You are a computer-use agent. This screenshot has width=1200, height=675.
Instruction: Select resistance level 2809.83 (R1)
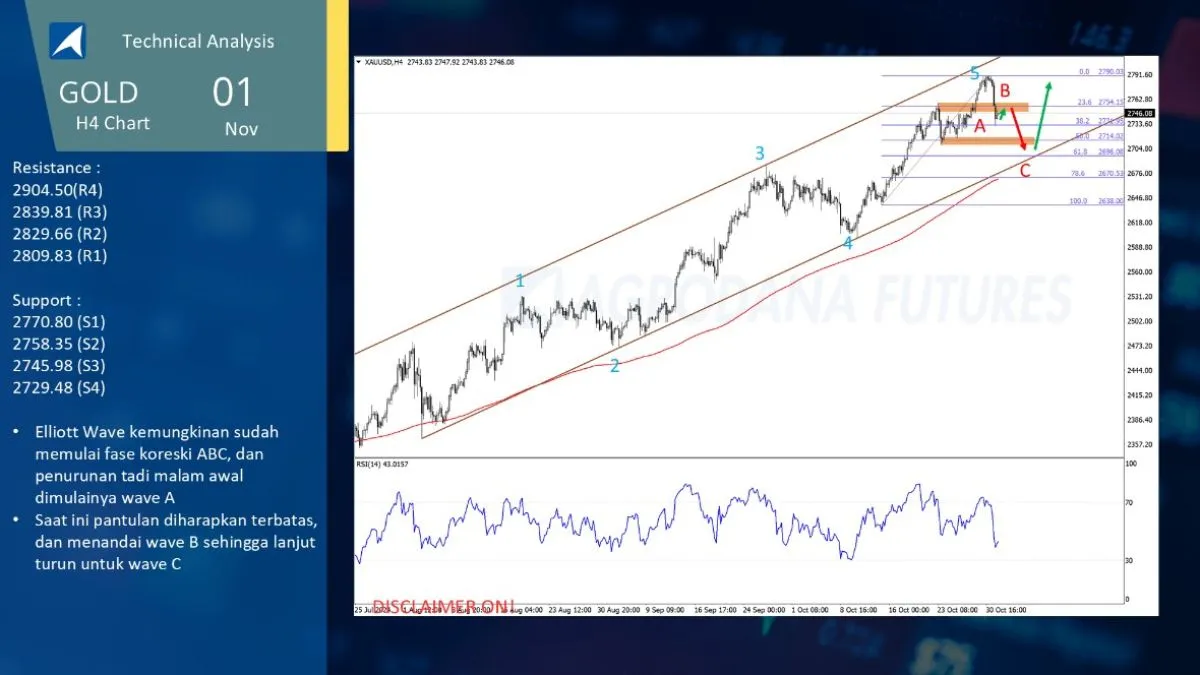[60, 256]
